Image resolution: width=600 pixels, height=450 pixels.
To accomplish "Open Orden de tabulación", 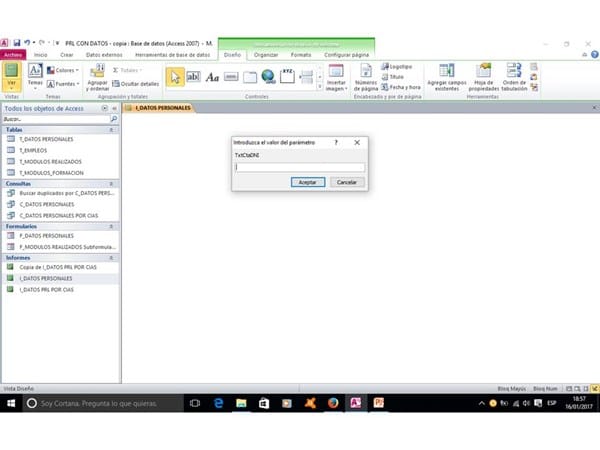I will click(514, 78).
